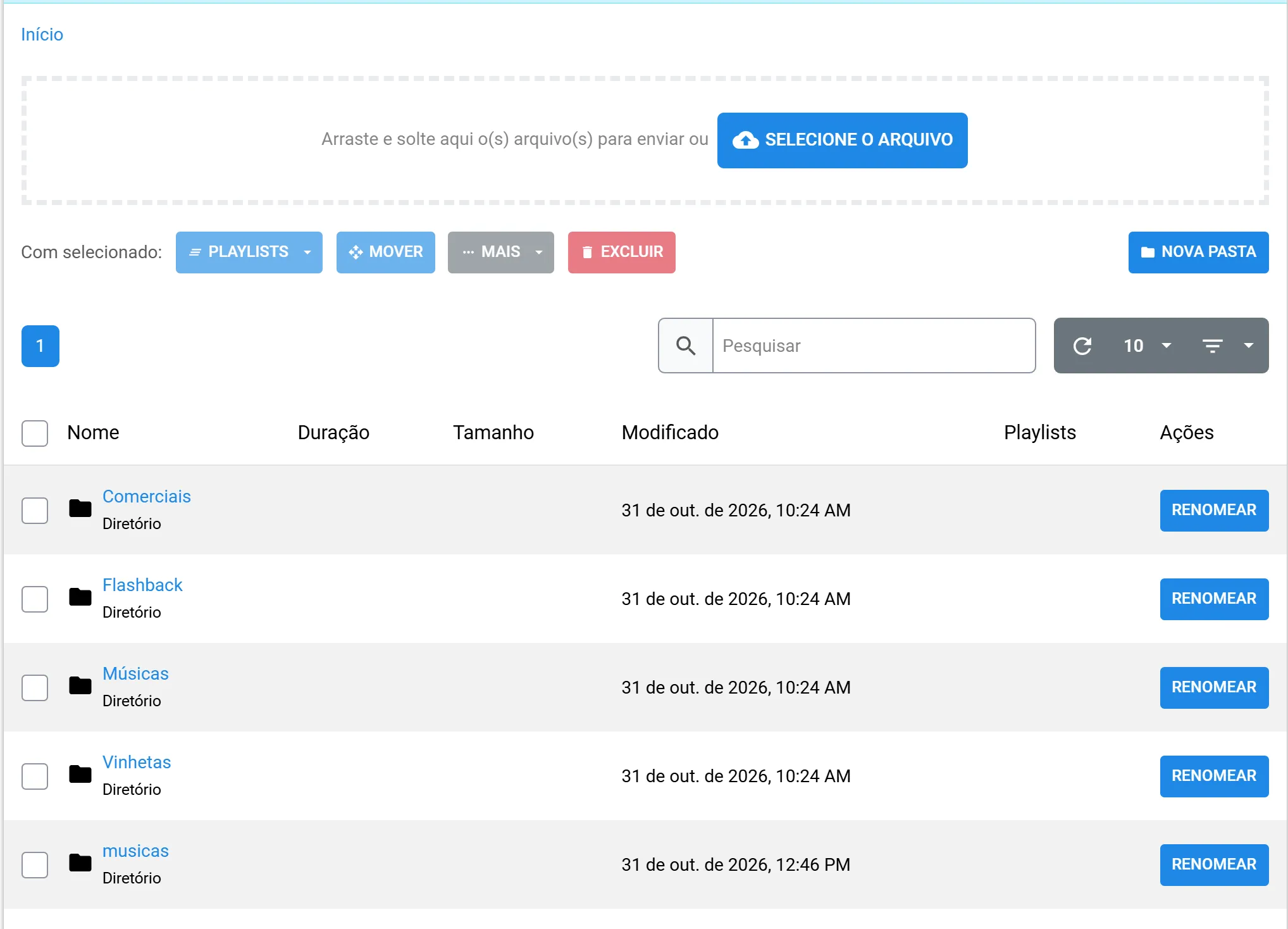Expand the column display dropdown arrow
This screenshot has width=1288, height=929.
tap(1248, 346)
